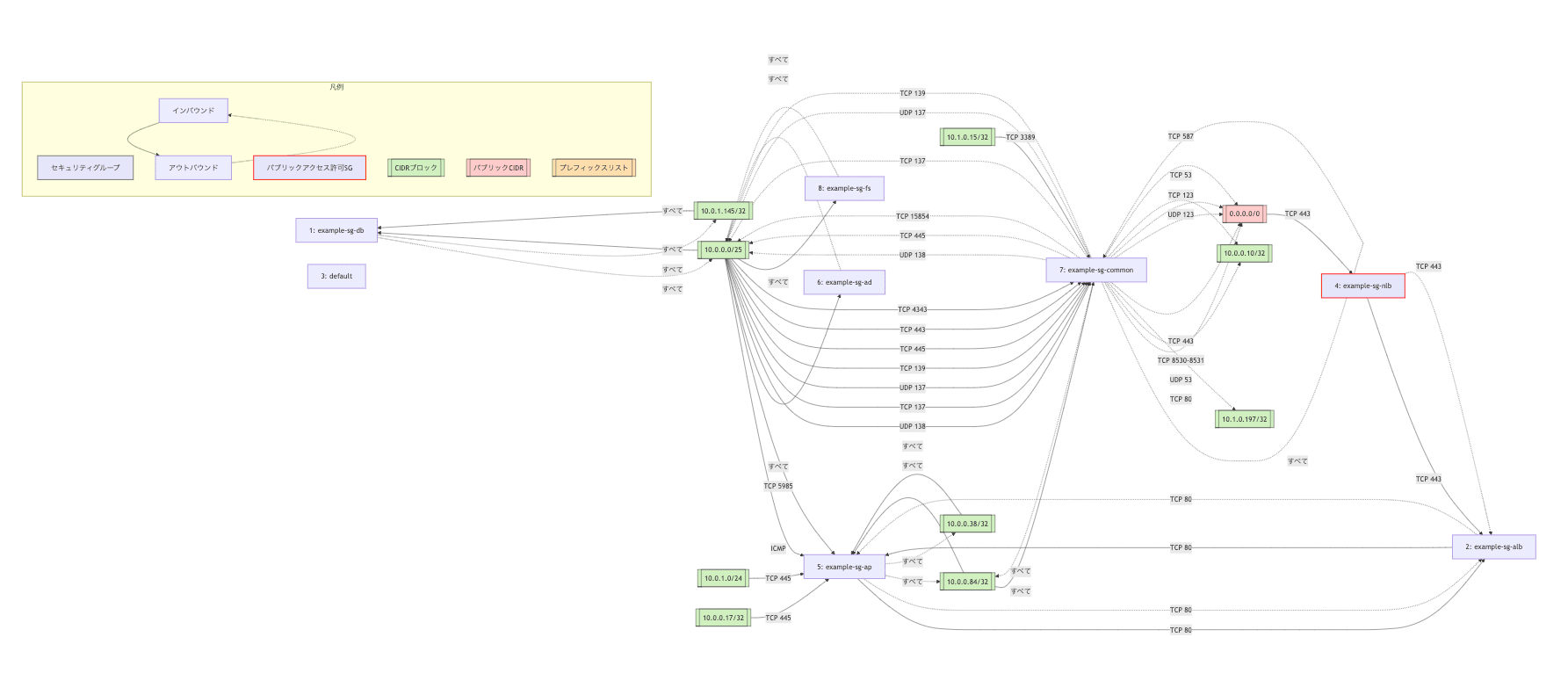Viewport: 1568px width, 695px height.
Task: Select the 10.1.0.15/32 CIDR block
Action: click(967, 137)
